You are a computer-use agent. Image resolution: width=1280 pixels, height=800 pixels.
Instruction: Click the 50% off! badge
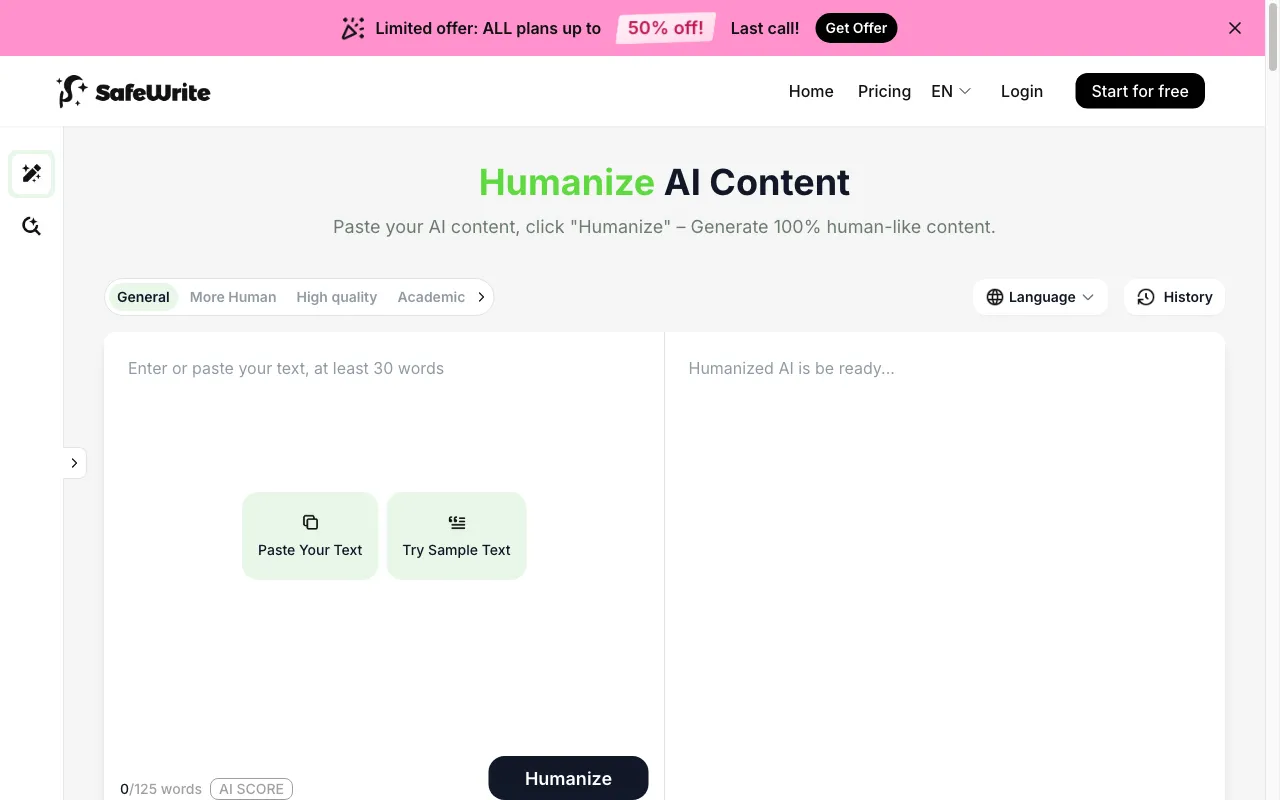point(665,28)
